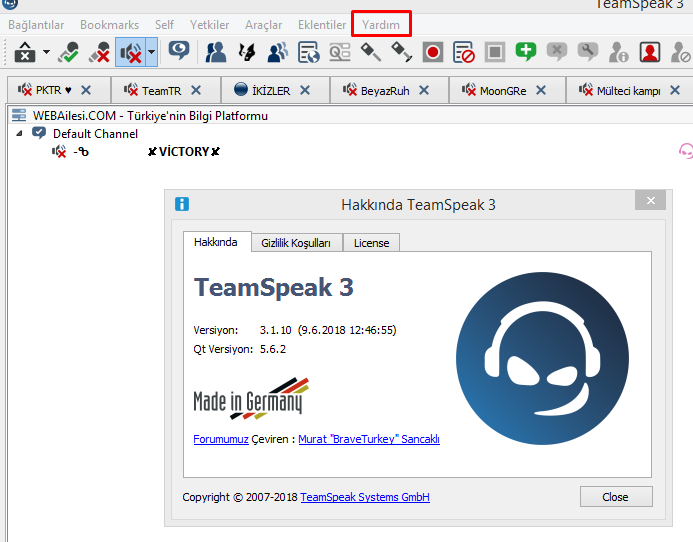Close the MoonGRe server tab

click(x=541, y=90)
